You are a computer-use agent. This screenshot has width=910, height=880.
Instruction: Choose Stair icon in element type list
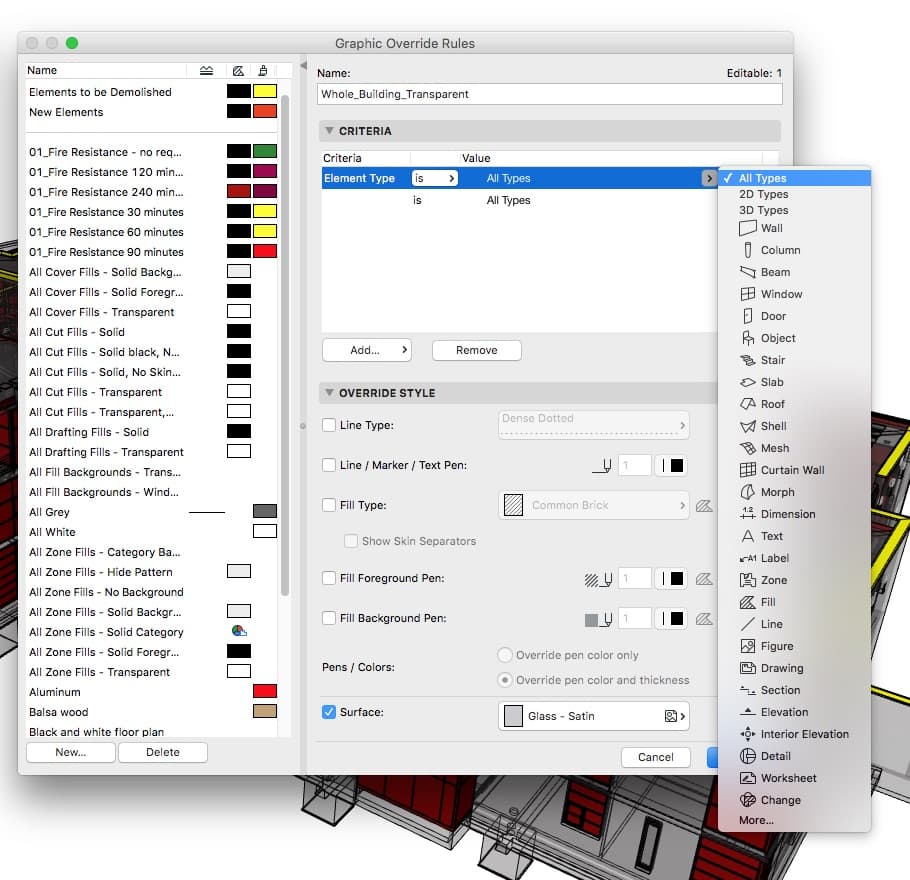748,360
